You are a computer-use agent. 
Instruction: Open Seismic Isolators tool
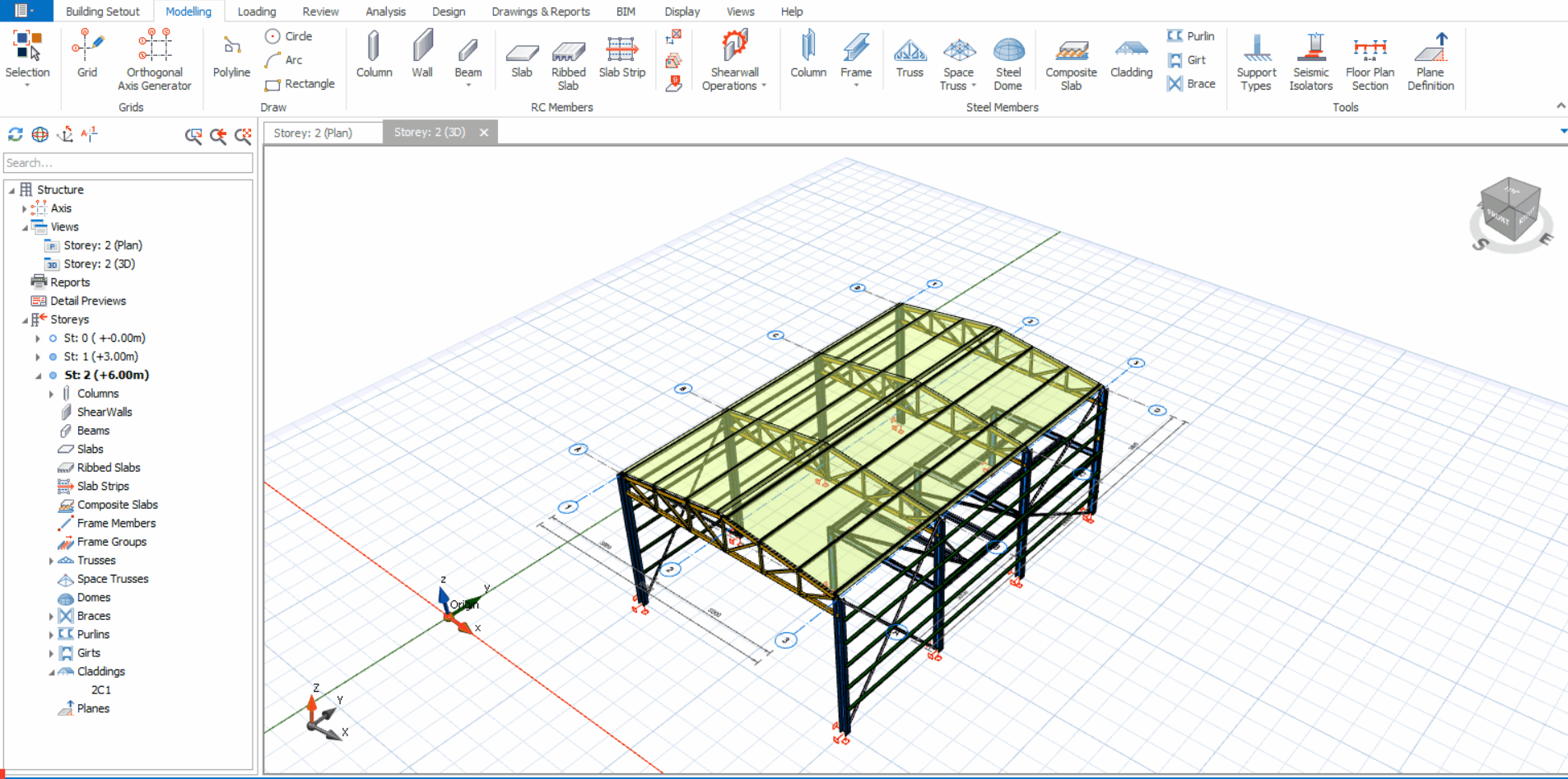[x=1311, y=61]
